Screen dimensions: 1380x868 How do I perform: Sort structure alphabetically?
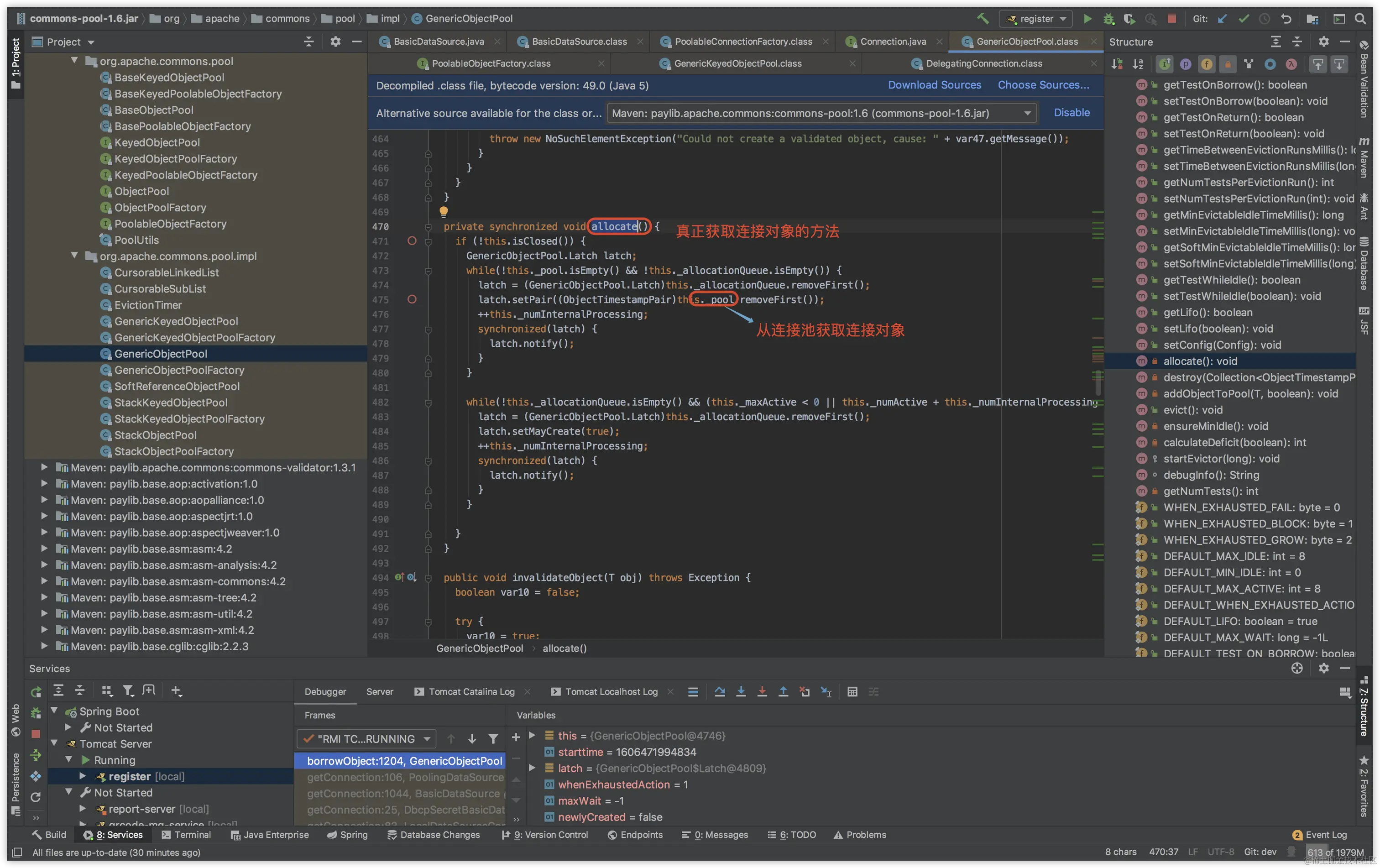pyautogui.click(x=1138, y=64)
